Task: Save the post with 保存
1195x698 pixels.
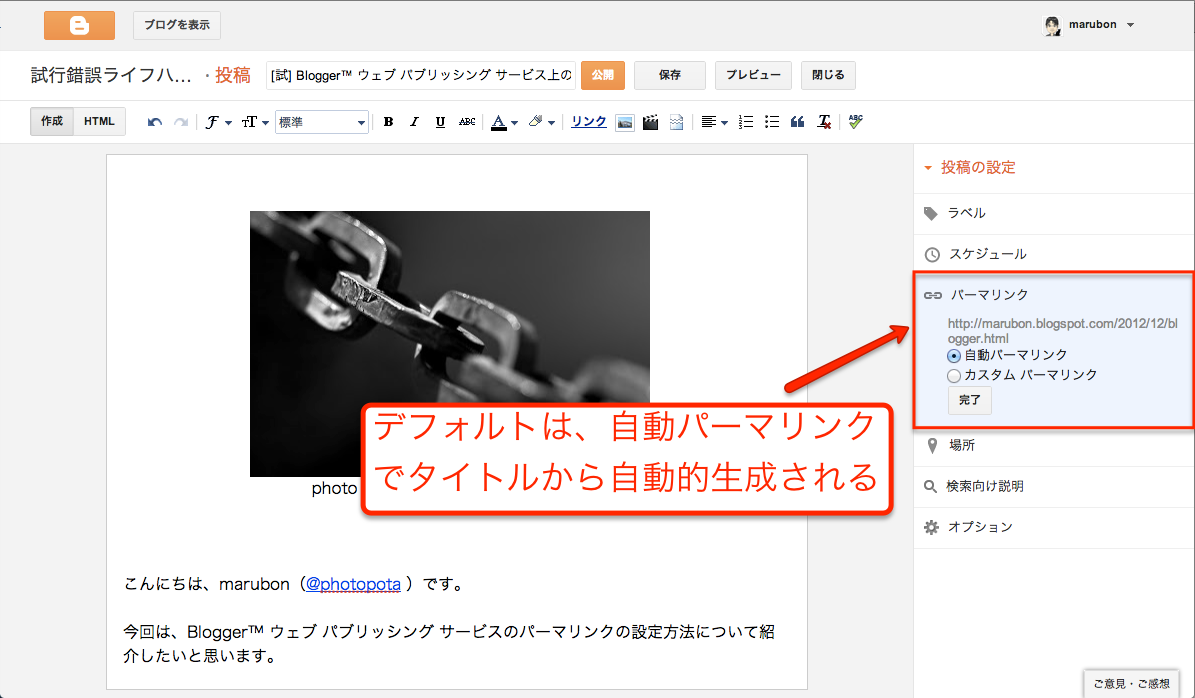Action: click(x=670, y=75)
